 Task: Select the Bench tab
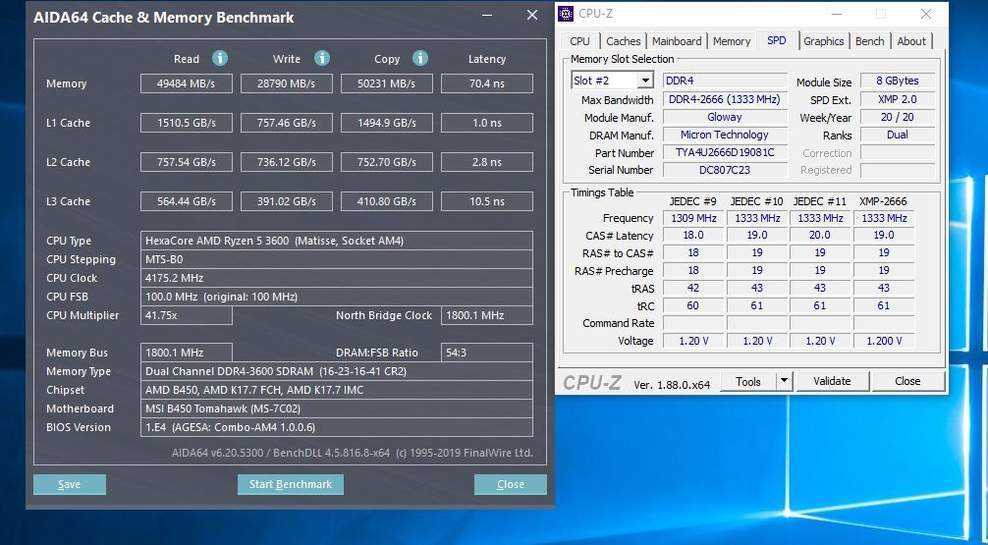pos(870,41)
